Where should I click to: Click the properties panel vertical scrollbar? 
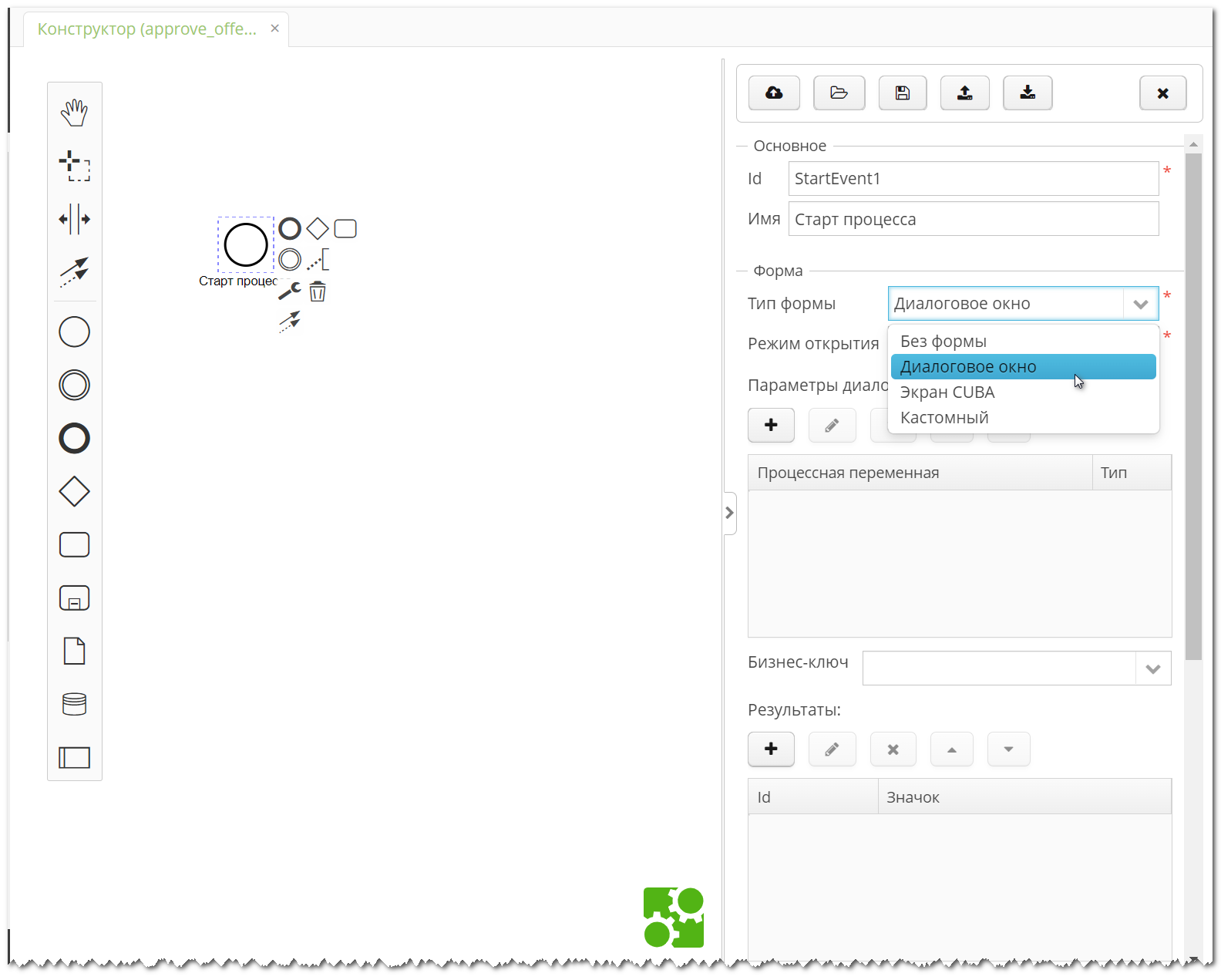coord(1193,406)
